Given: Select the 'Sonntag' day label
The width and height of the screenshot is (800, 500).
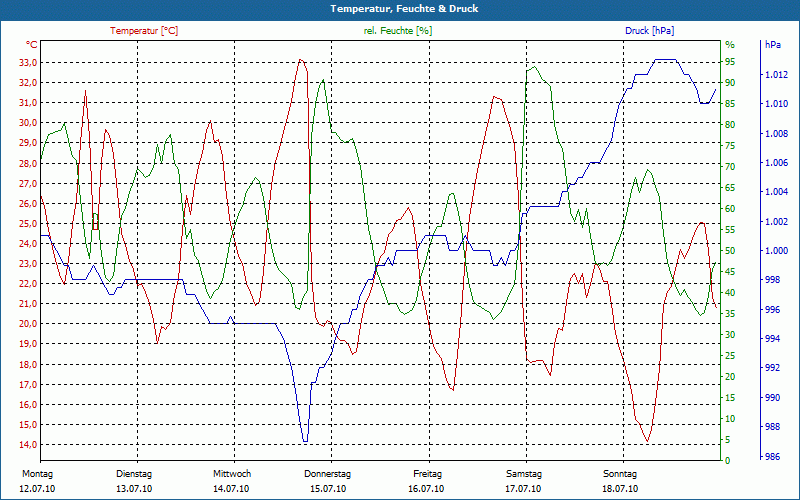Looking at the screenshot, I should tap(620, 474).
